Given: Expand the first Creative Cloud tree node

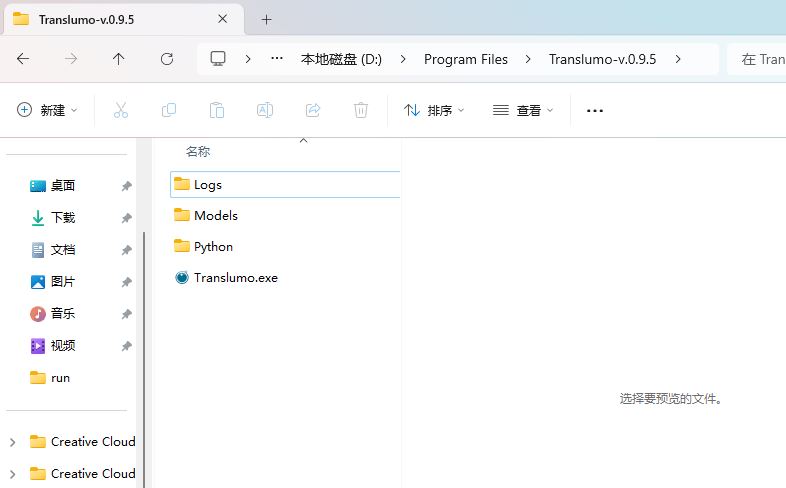Looking at the screenshot, I should click(x=12, y=442).
